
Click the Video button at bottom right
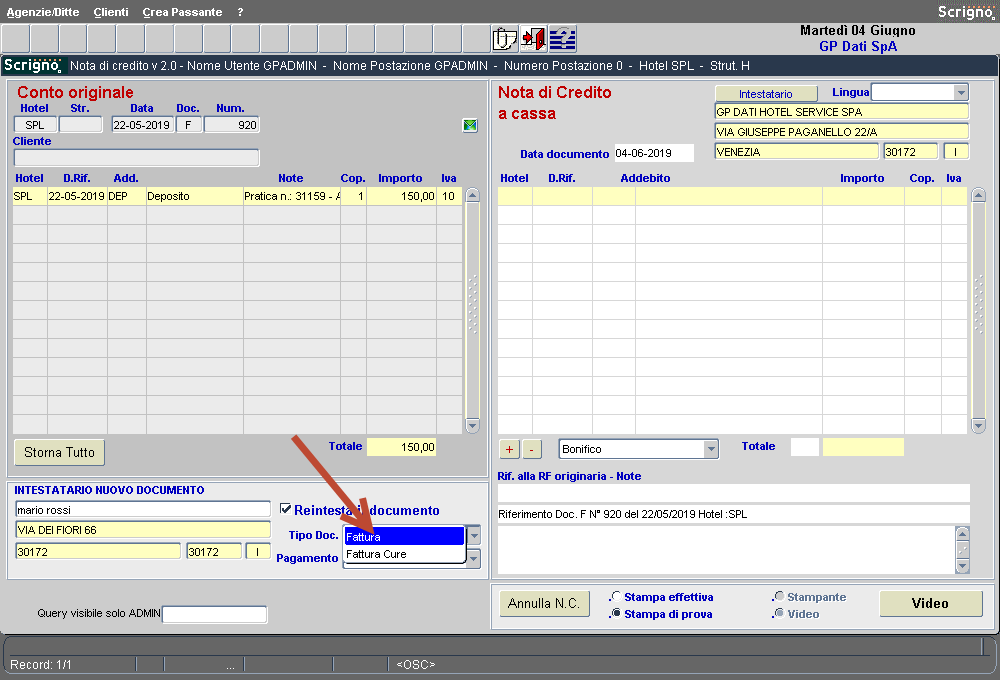click(x=930, y=604)
